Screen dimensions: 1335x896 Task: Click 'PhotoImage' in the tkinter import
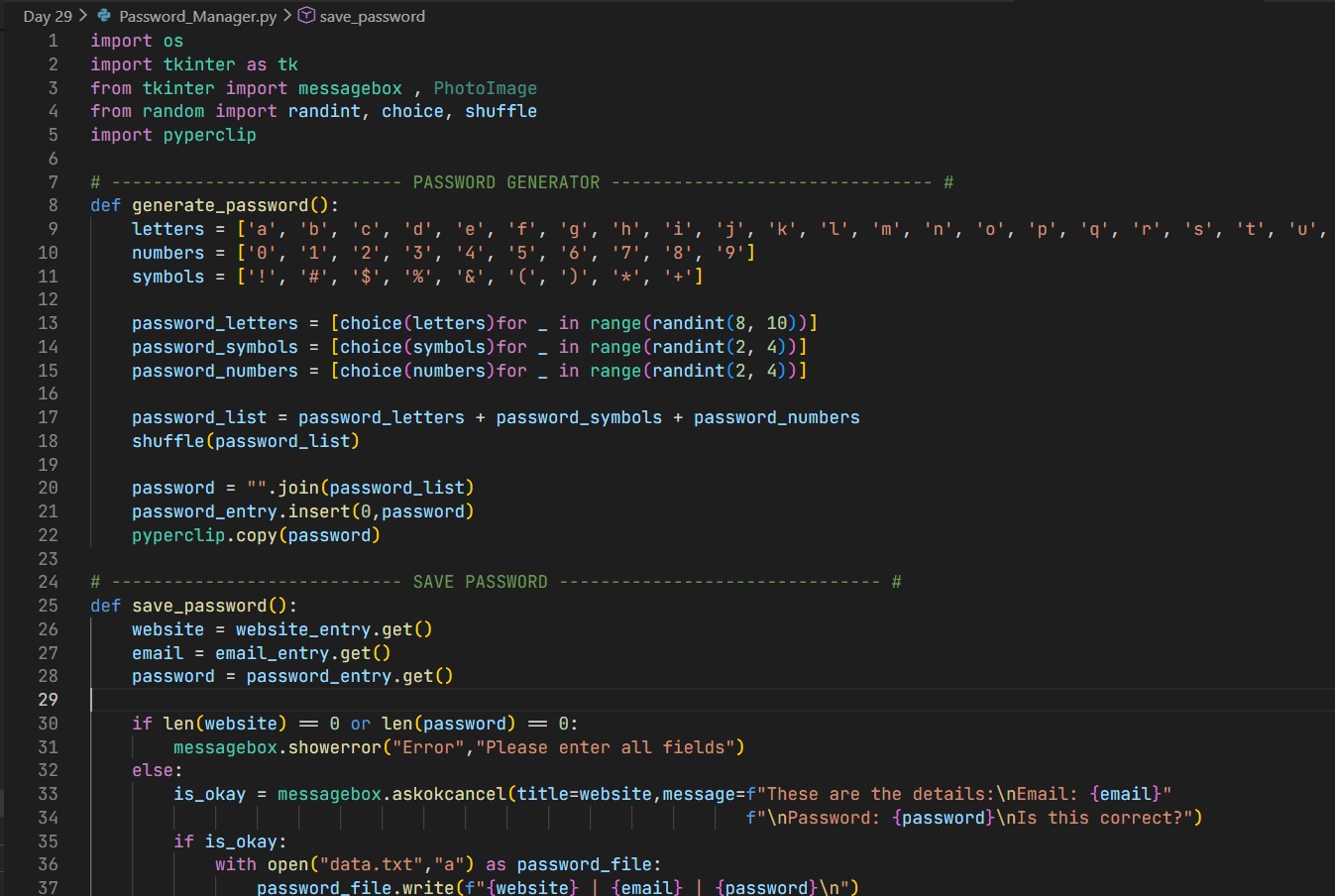click(486, 88)
